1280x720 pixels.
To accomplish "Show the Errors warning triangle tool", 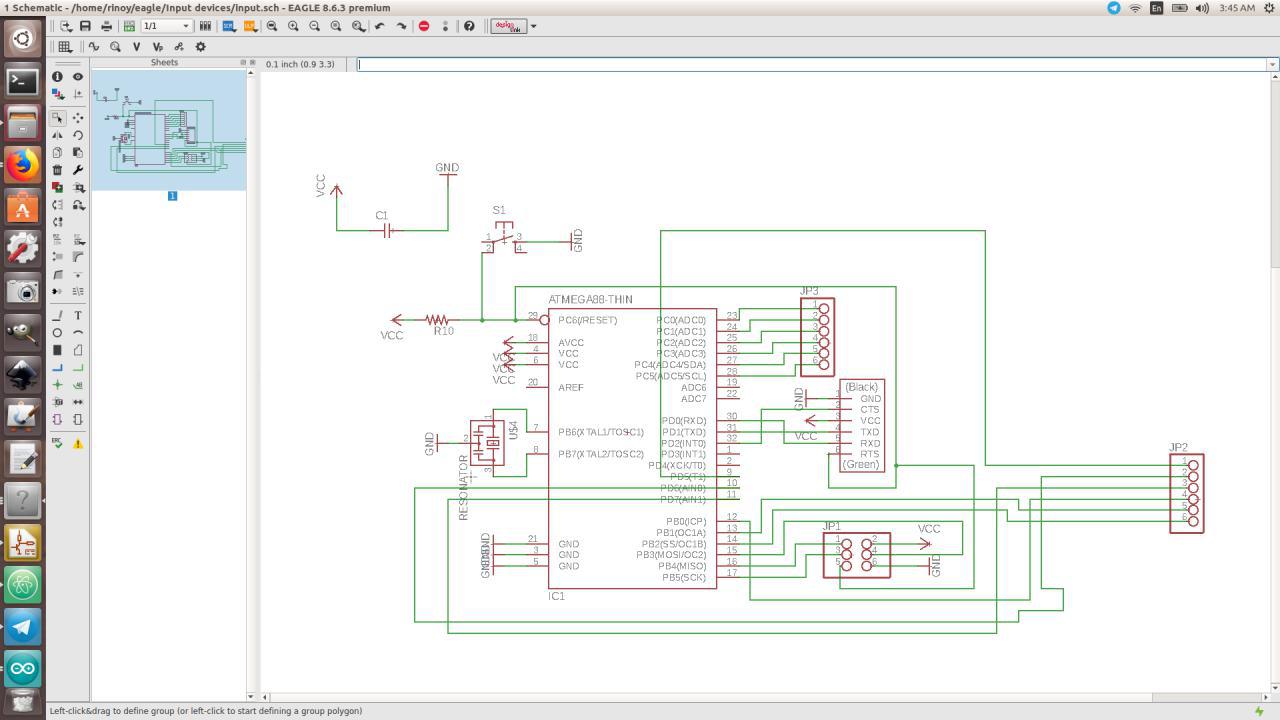I will coord(78,443).
